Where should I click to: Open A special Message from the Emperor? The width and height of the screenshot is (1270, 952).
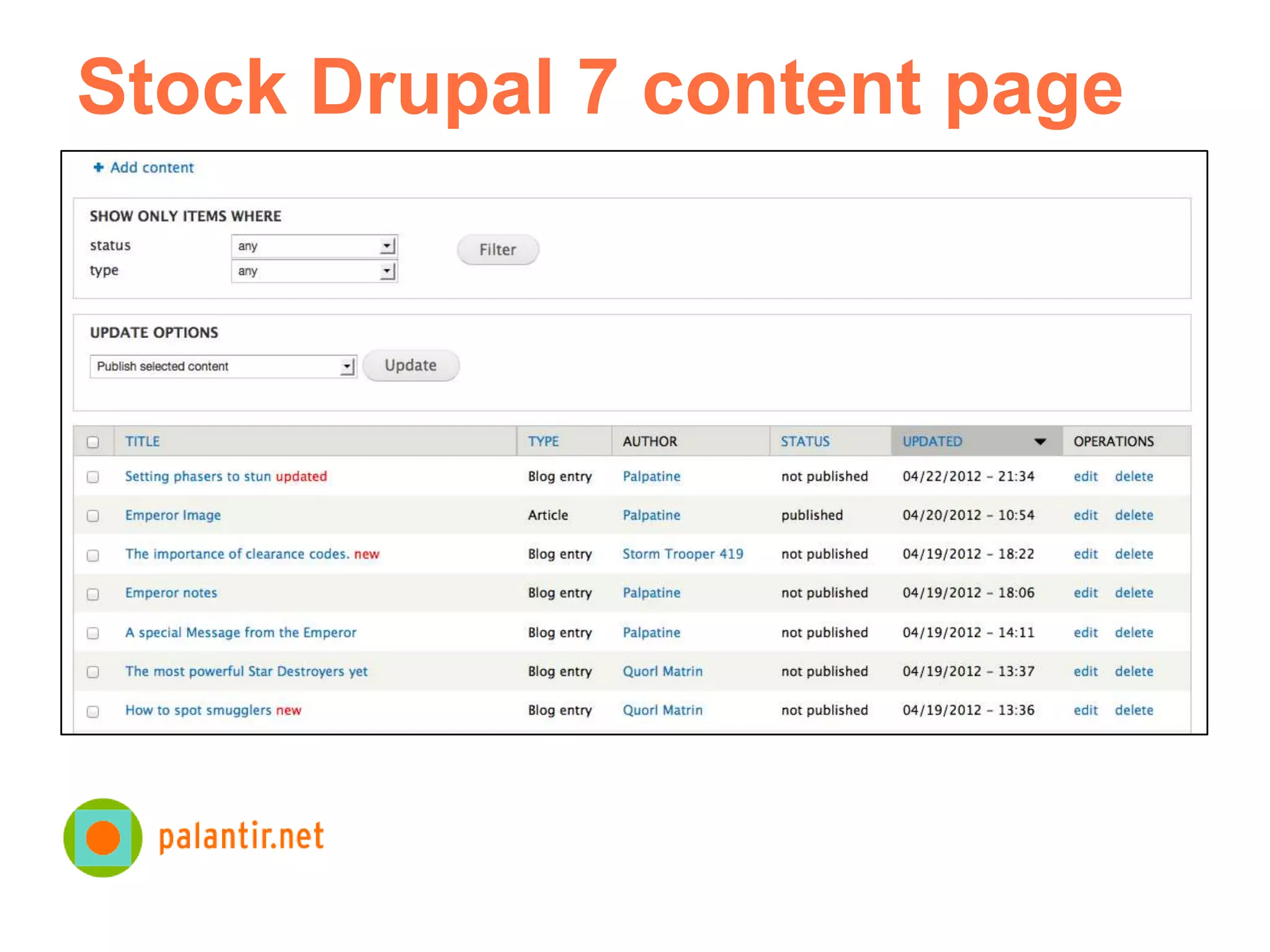241,632
